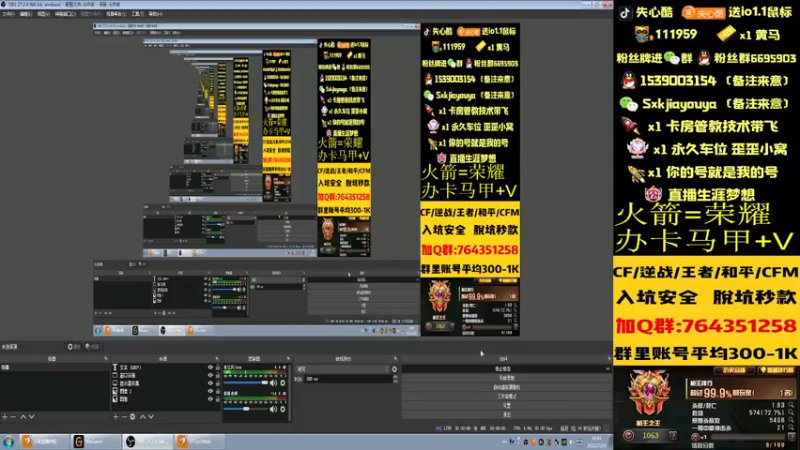Pop out the Sources dock panel
800x450 pixels.
click(217, 359)
